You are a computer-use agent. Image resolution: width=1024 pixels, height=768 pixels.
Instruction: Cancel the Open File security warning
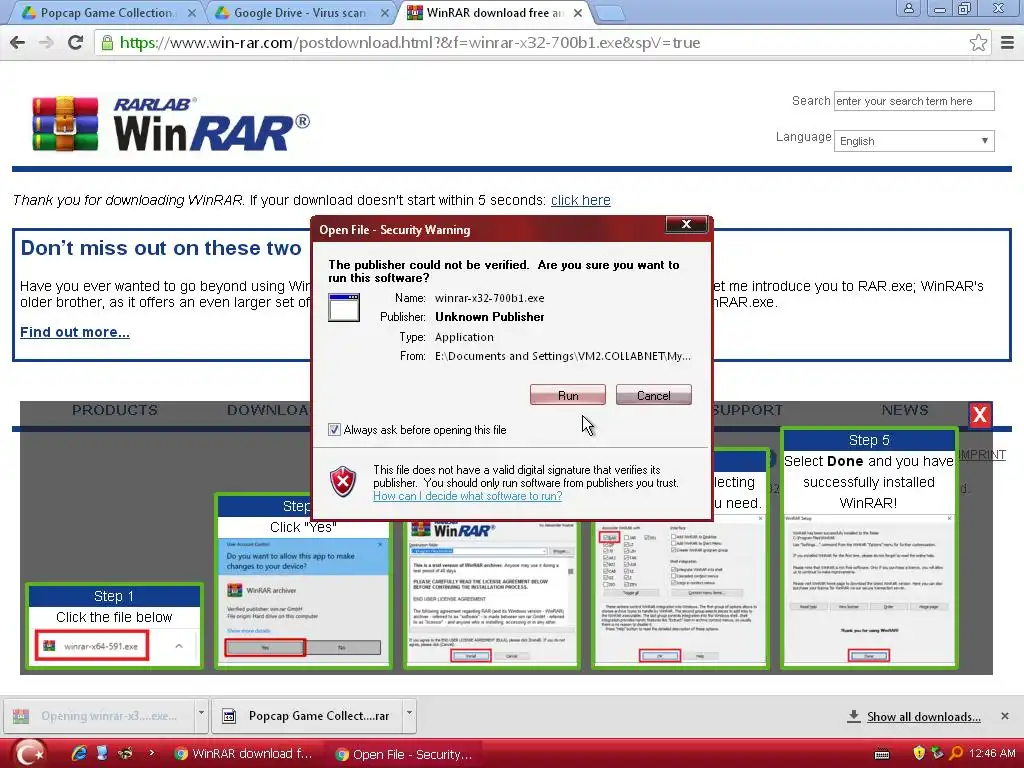coord(653,395)
